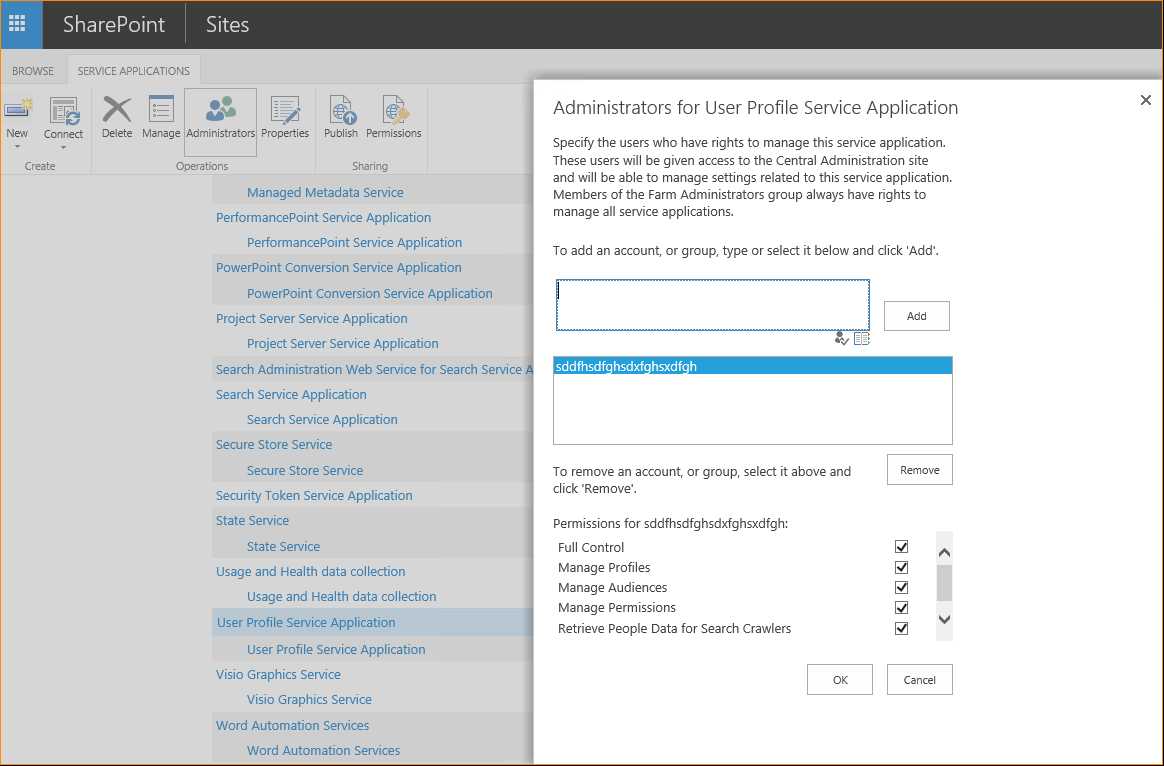The height and width of the screenshot is (766, 1164).
Task: Click the Delete ribbon icon
Action: (x=117, y=110)
